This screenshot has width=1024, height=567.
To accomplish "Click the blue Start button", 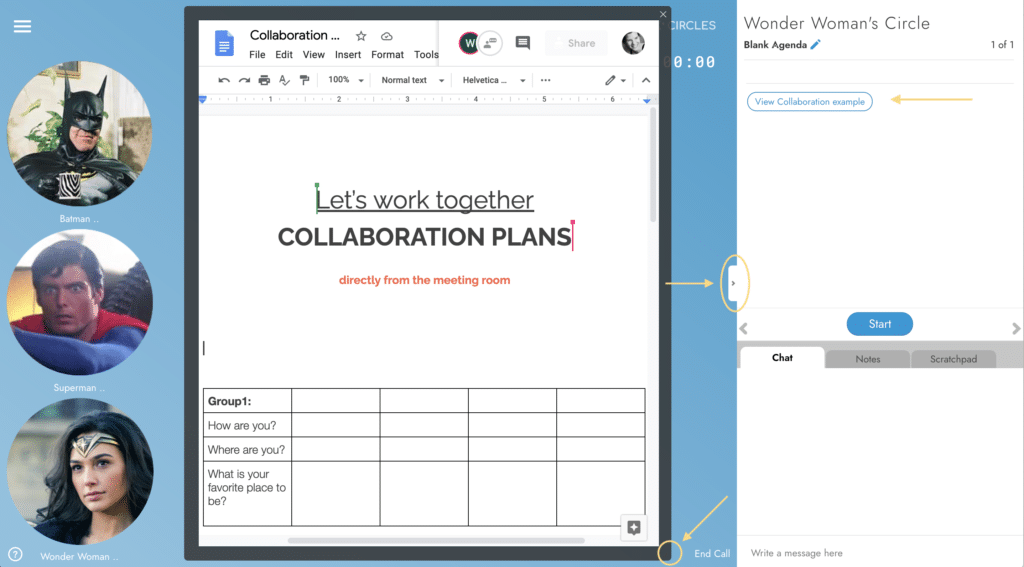I will pos(879,324).
